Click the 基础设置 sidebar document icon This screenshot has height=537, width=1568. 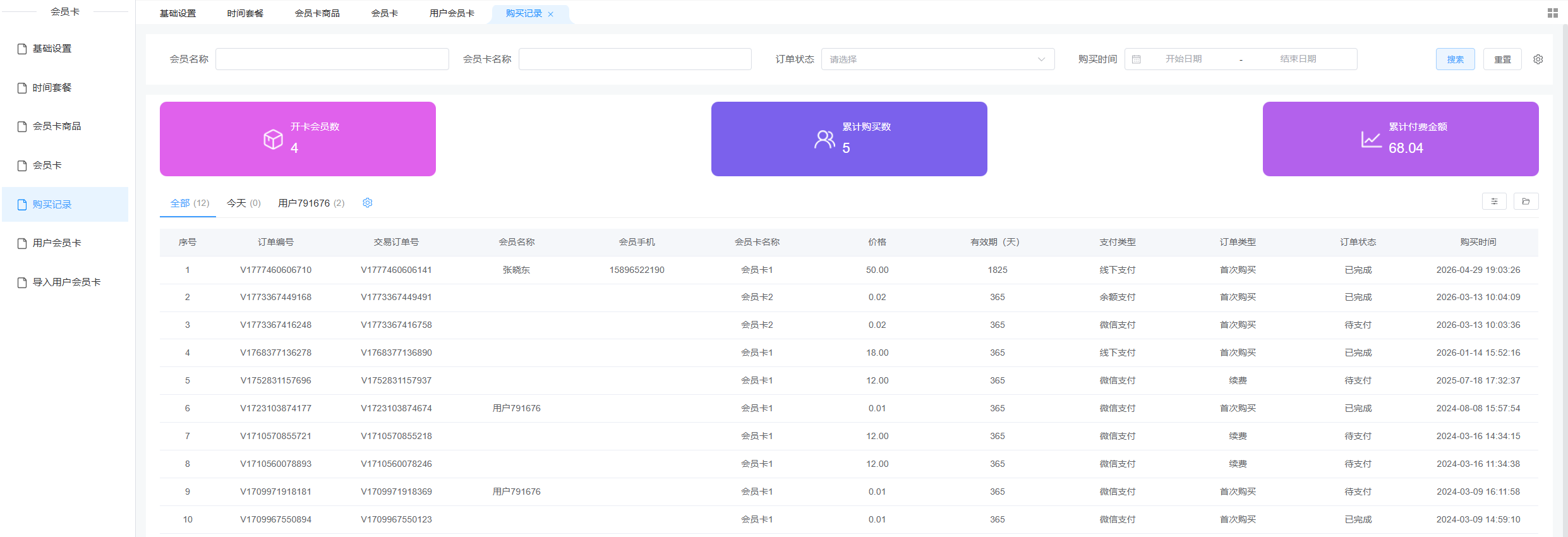(x=22, y=49)
